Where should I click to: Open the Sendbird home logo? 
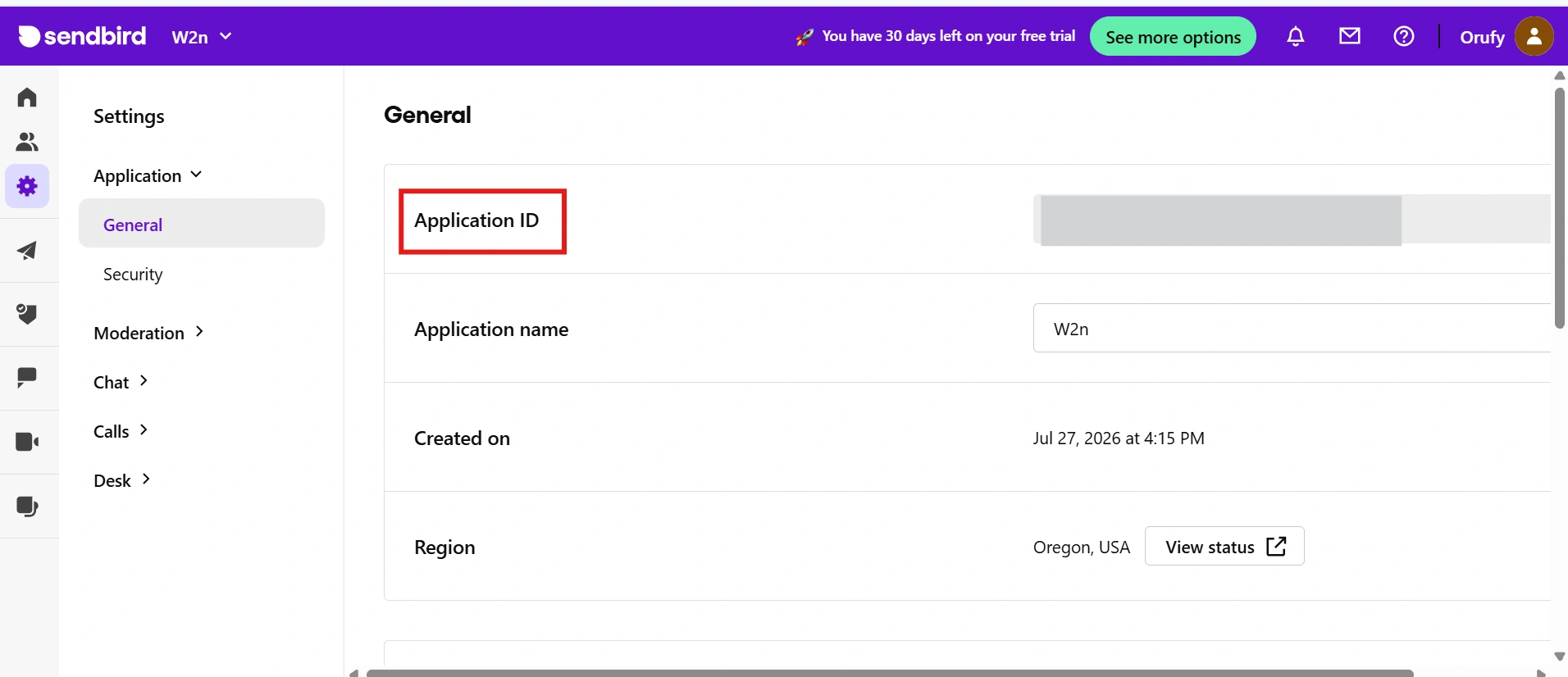pos(82,36)
